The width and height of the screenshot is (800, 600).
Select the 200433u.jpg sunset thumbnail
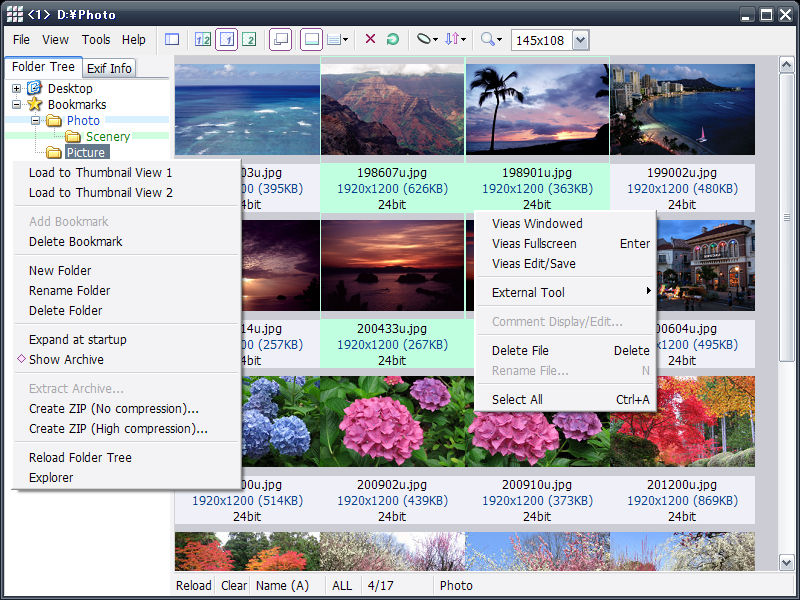pyautogui.click(x=392, y=265)
